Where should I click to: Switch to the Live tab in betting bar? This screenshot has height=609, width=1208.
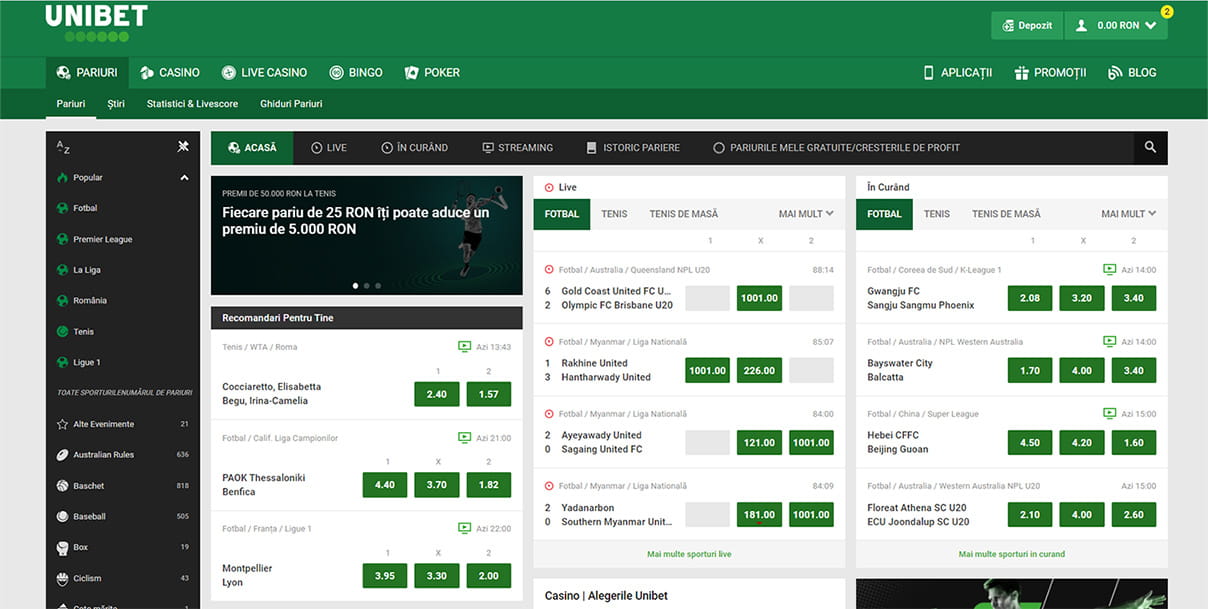tap(329, 147)
